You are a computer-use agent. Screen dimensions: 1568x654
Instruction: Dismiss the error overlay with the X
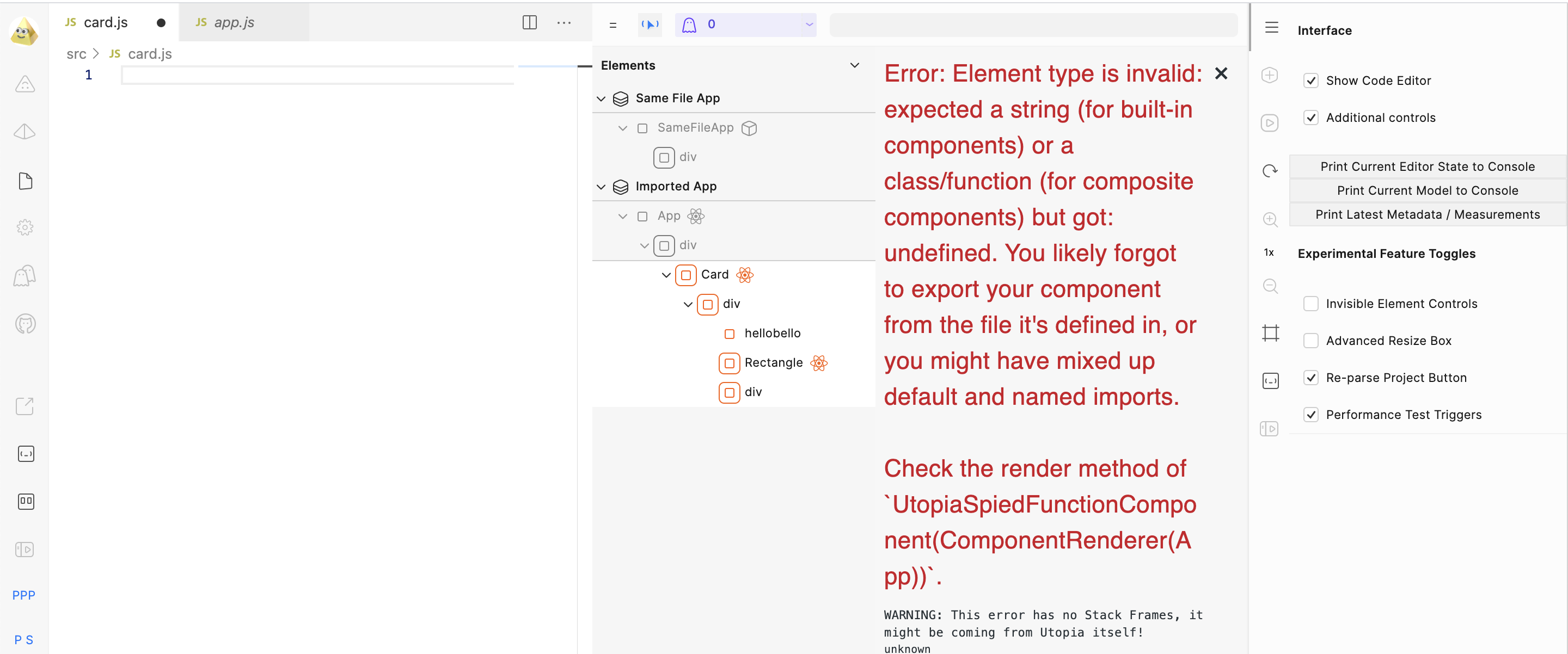[1222, 73]
